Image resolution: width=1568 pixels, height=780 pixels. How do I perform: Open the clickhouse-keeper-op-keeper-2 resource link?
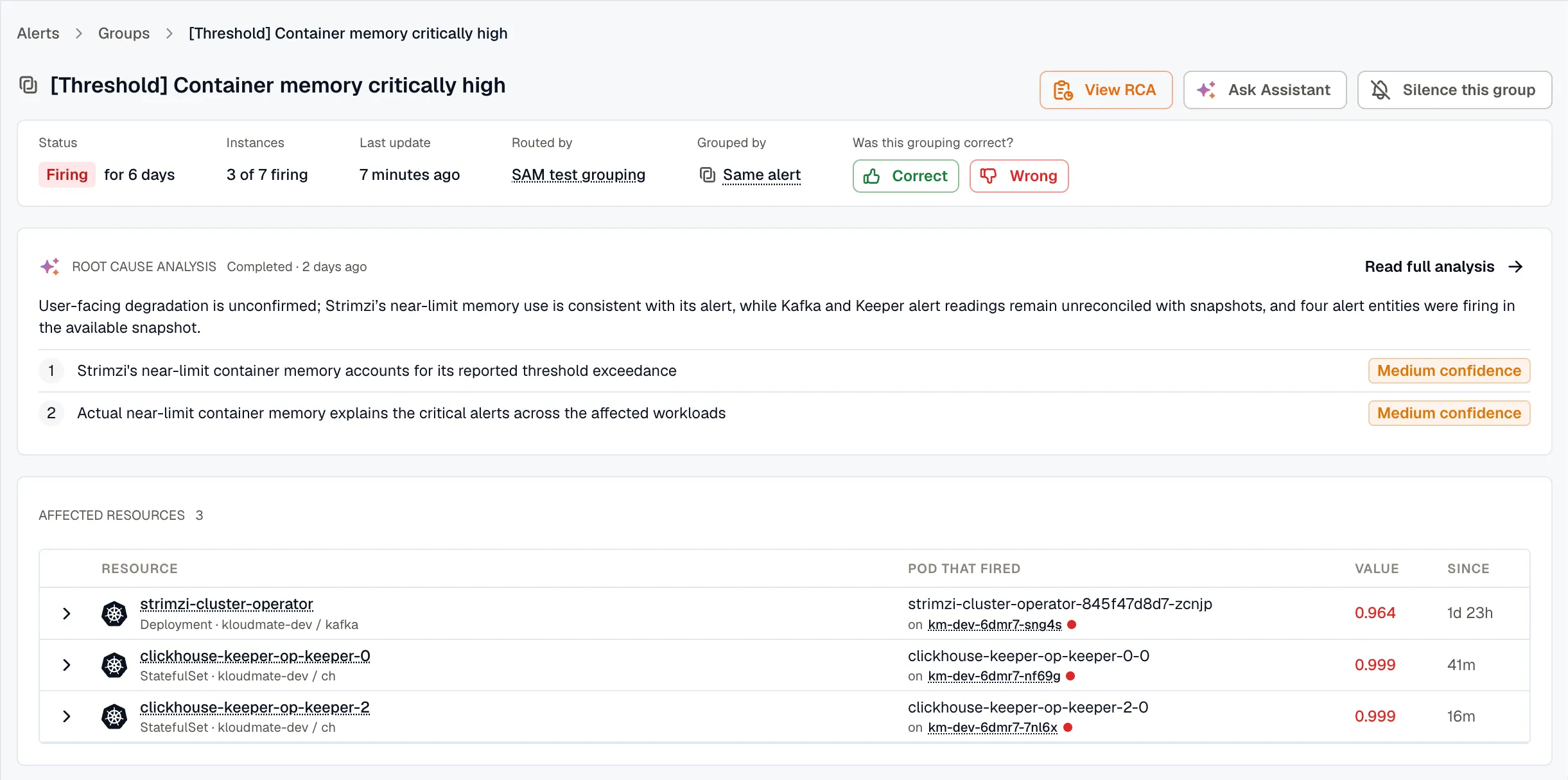pos(255,707)
